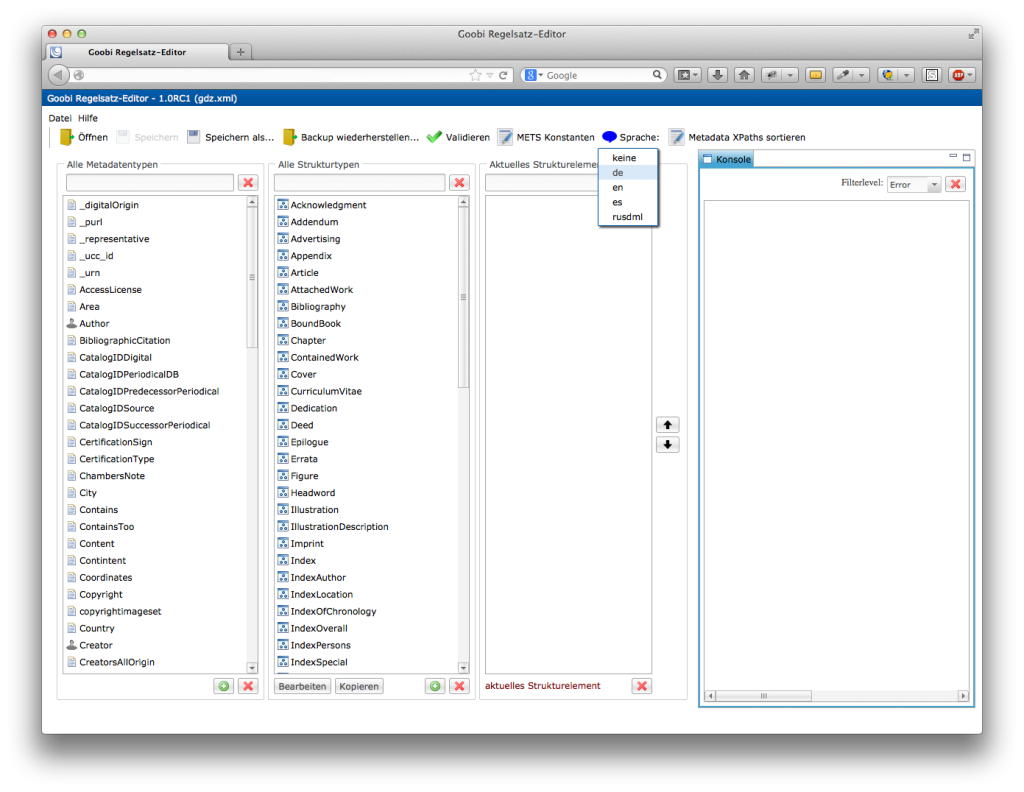
Task: Move element down with arrow button
Action: point(667,445)
